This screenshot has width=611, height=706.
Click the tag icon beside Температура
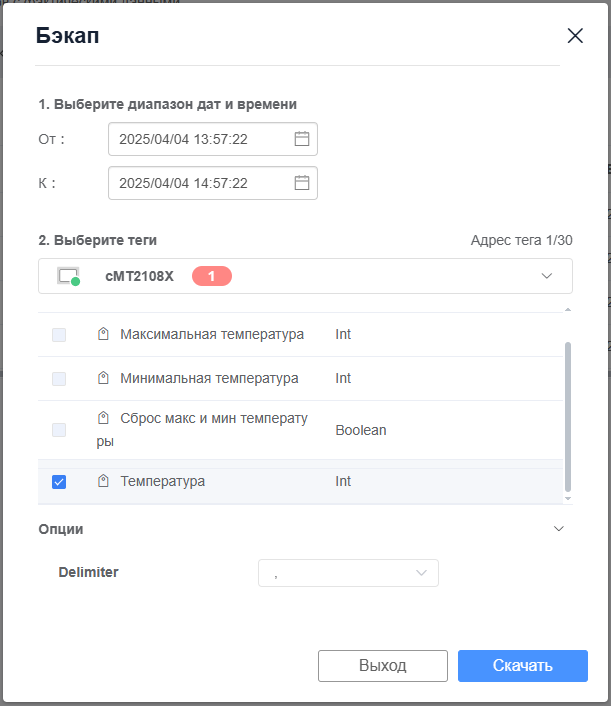103,482
